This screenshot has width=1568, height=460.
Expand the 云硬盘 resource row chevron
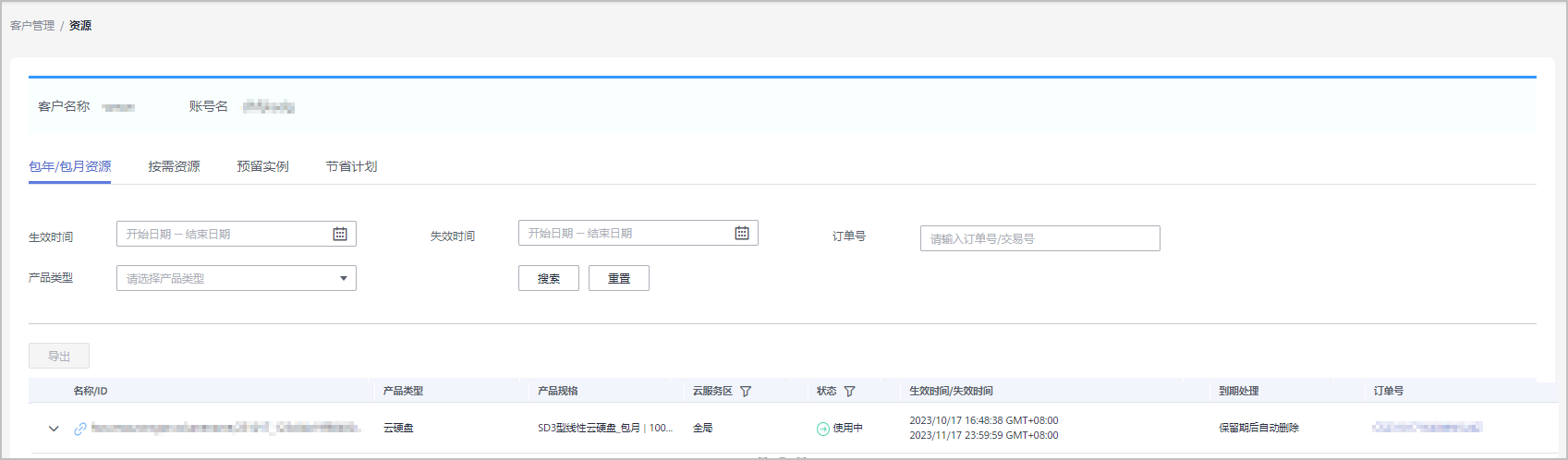(x=54, y=429)
